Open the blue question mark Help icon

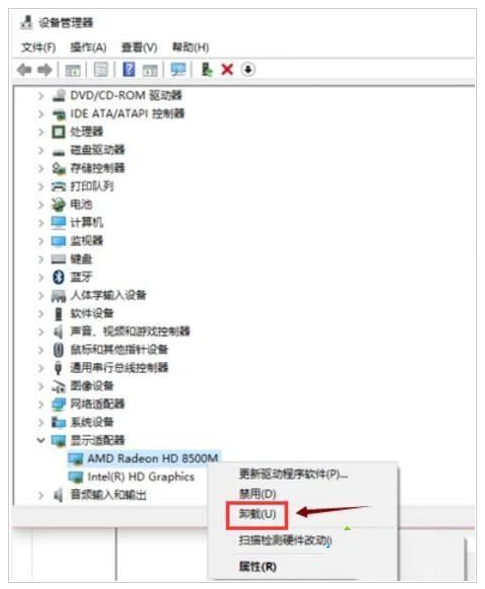(129, 69)
